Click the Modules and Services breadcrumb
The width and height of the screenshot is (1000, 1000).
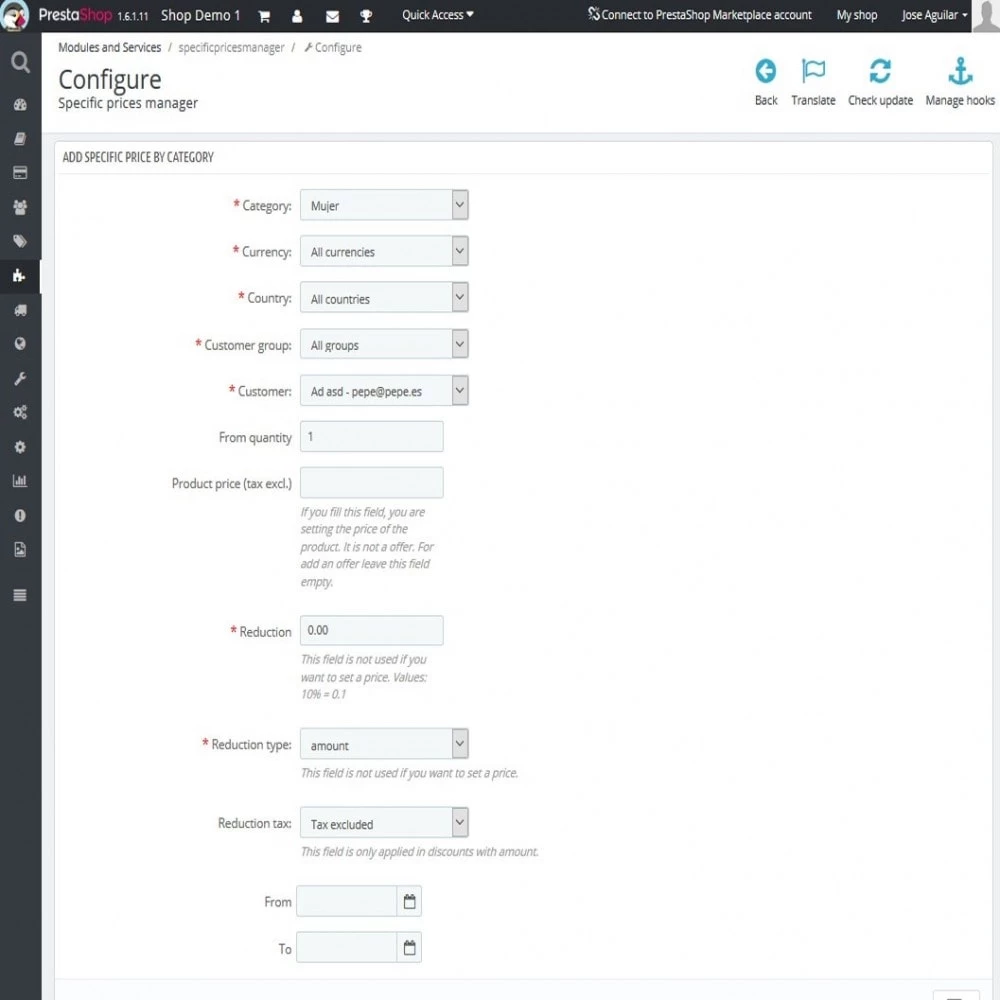[110, 48]
